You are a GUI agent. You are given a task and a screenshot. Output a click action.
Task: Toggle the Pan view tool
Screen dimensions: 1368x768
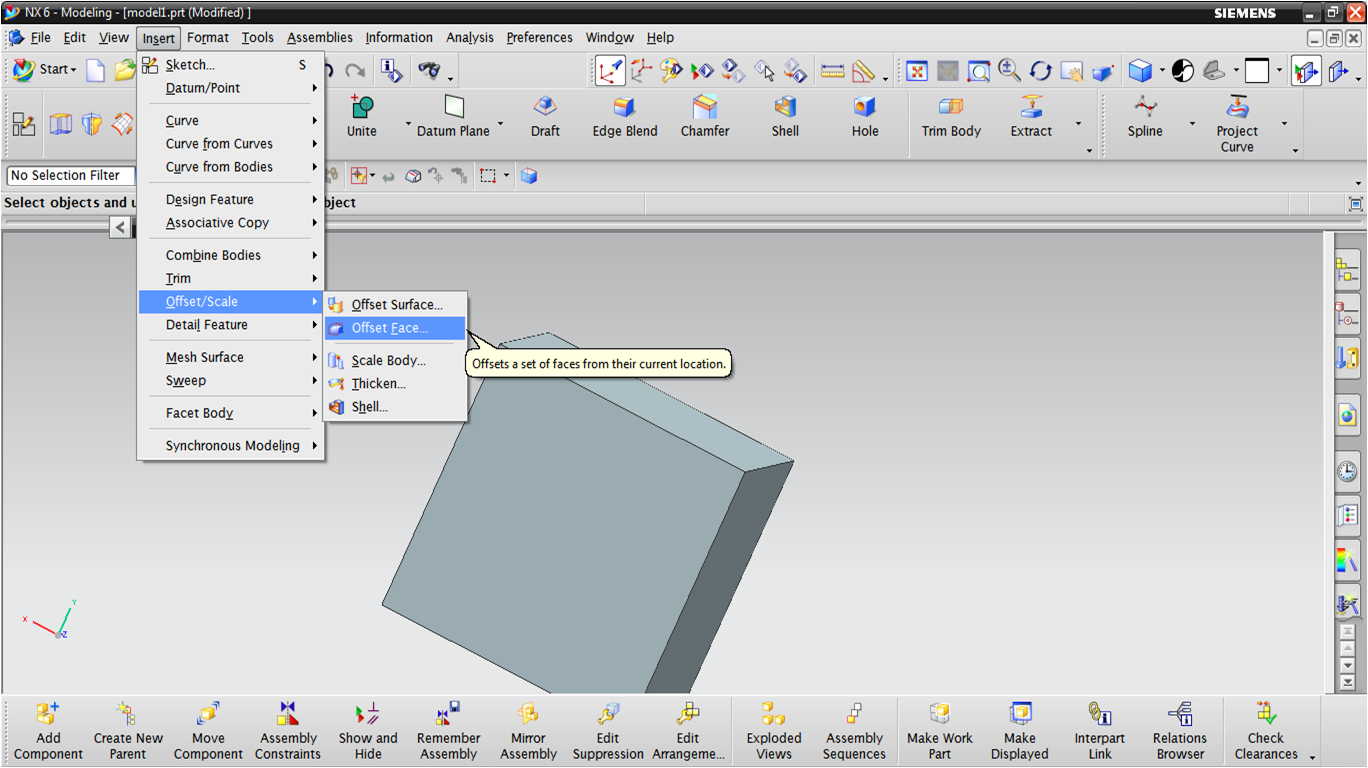point(1071,70)
